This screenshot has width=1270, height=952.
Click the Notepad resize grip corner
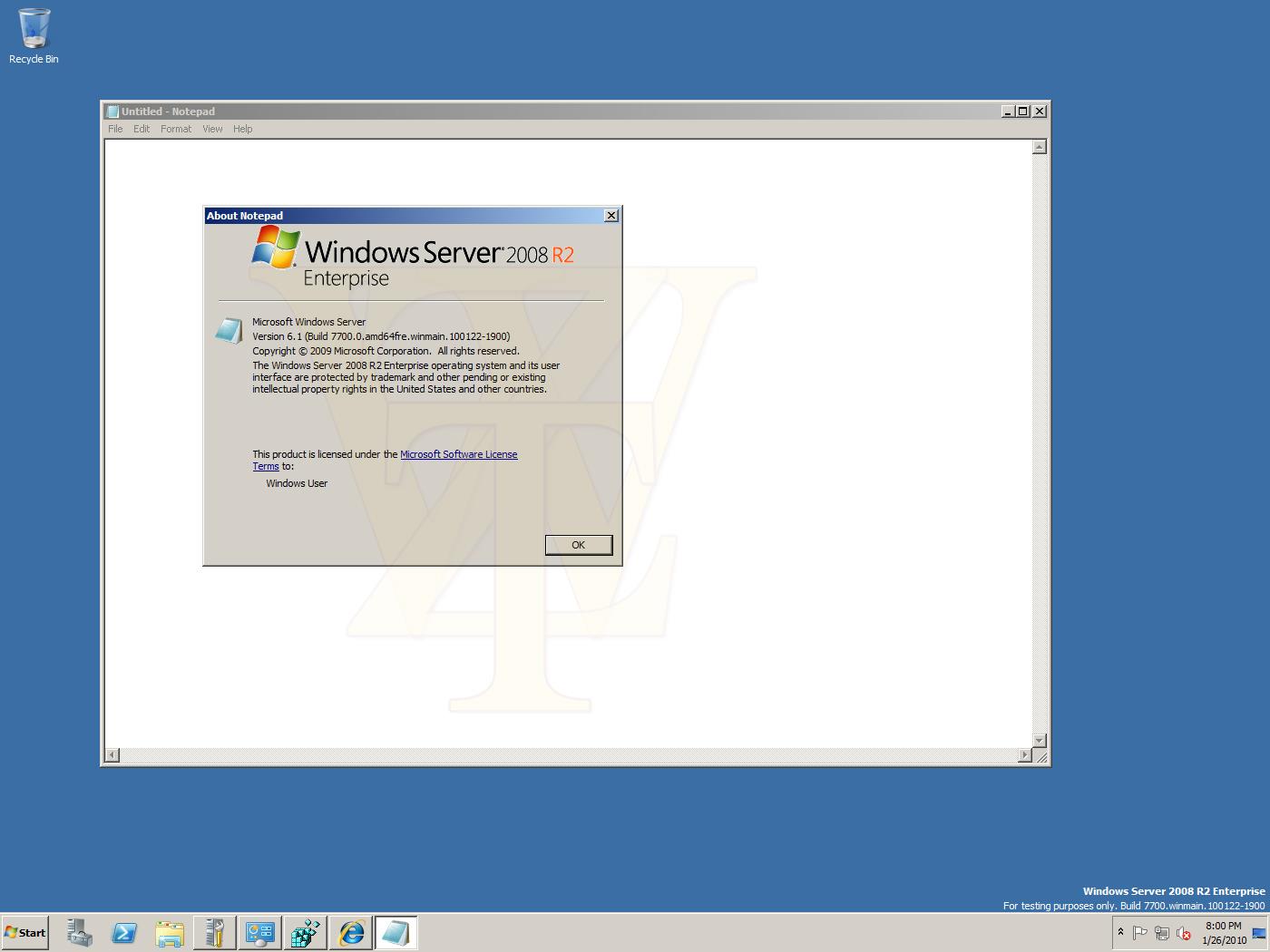click(1040, 756)
